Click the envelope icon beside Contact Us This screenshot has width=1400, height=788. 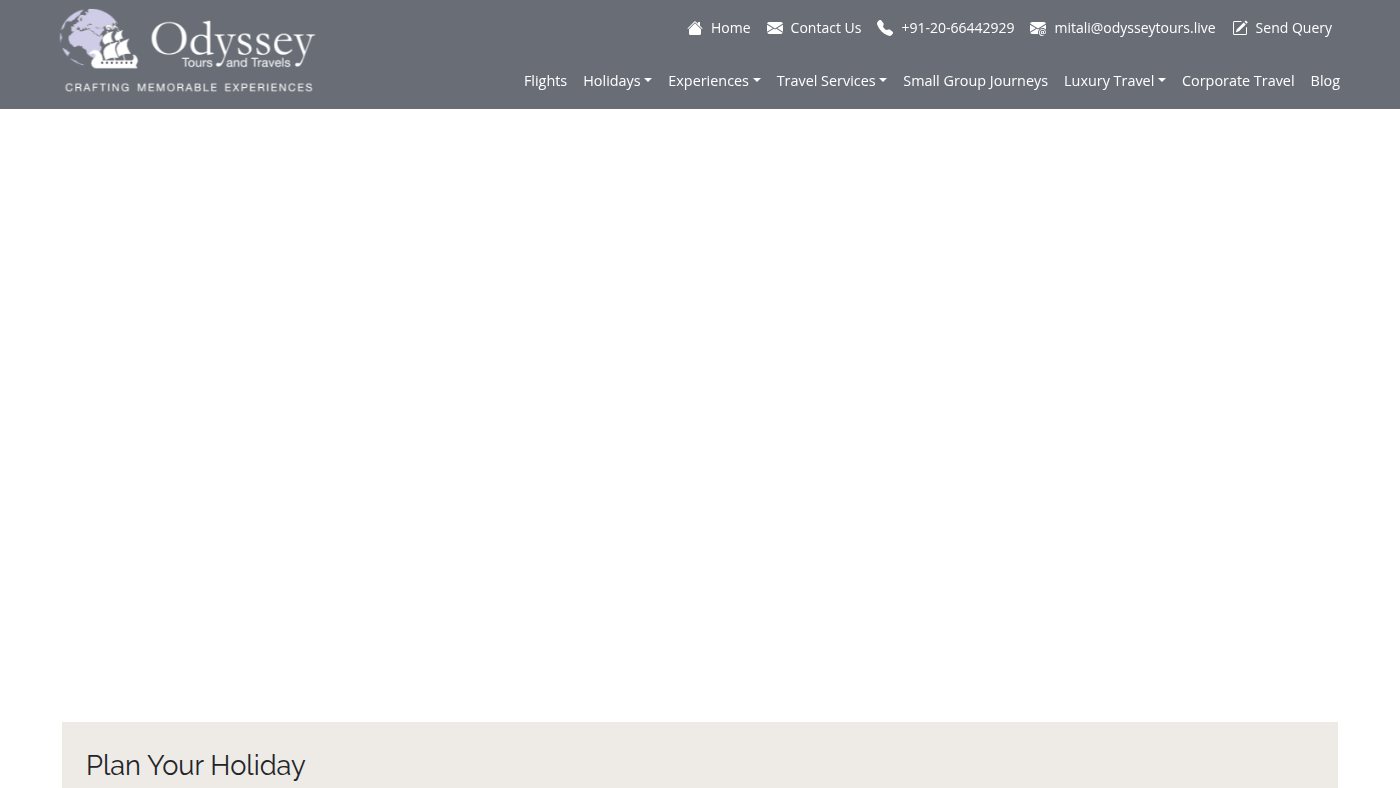click(775, 28)
